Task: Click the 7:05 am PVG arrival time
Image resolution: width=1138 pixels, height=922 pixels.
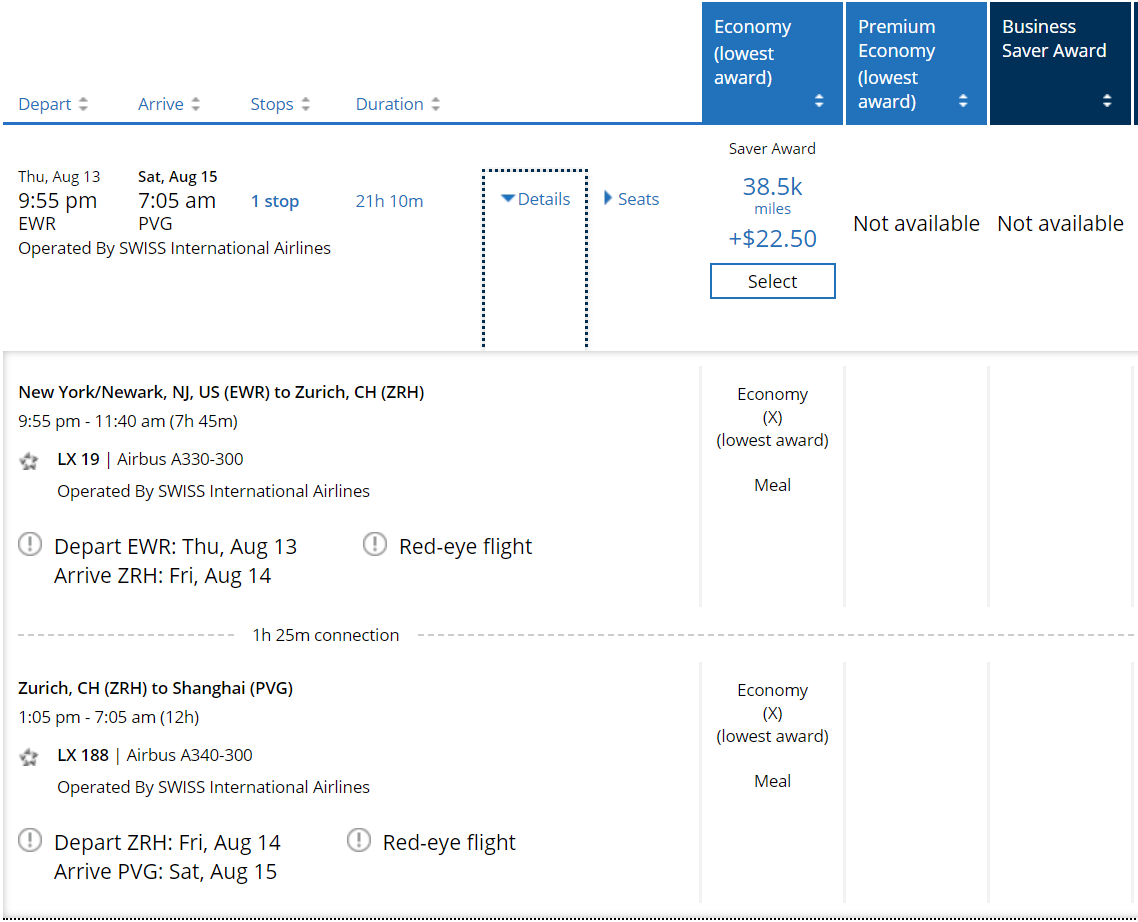Action: click(177, 200)
